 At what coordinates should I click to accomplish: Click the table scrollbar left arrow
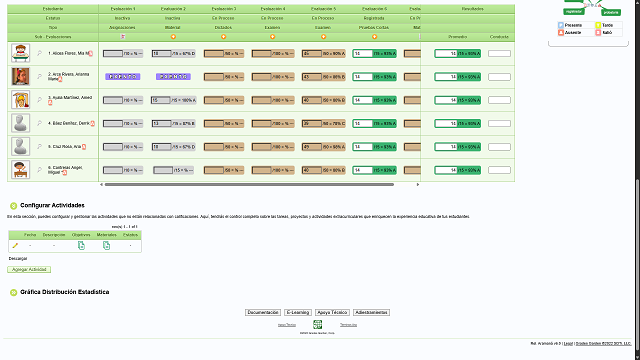tap(101, 184)
